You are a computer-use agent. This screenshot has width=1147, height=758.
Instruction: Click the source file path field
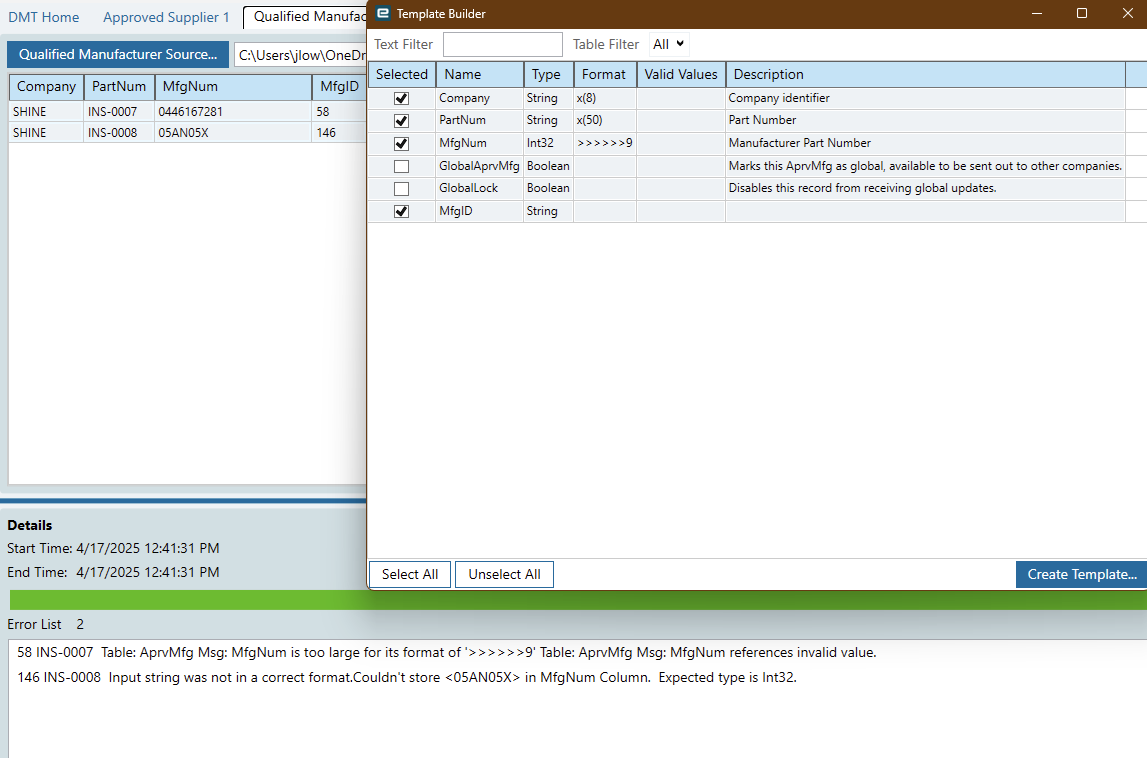click(x=301, y=55)
